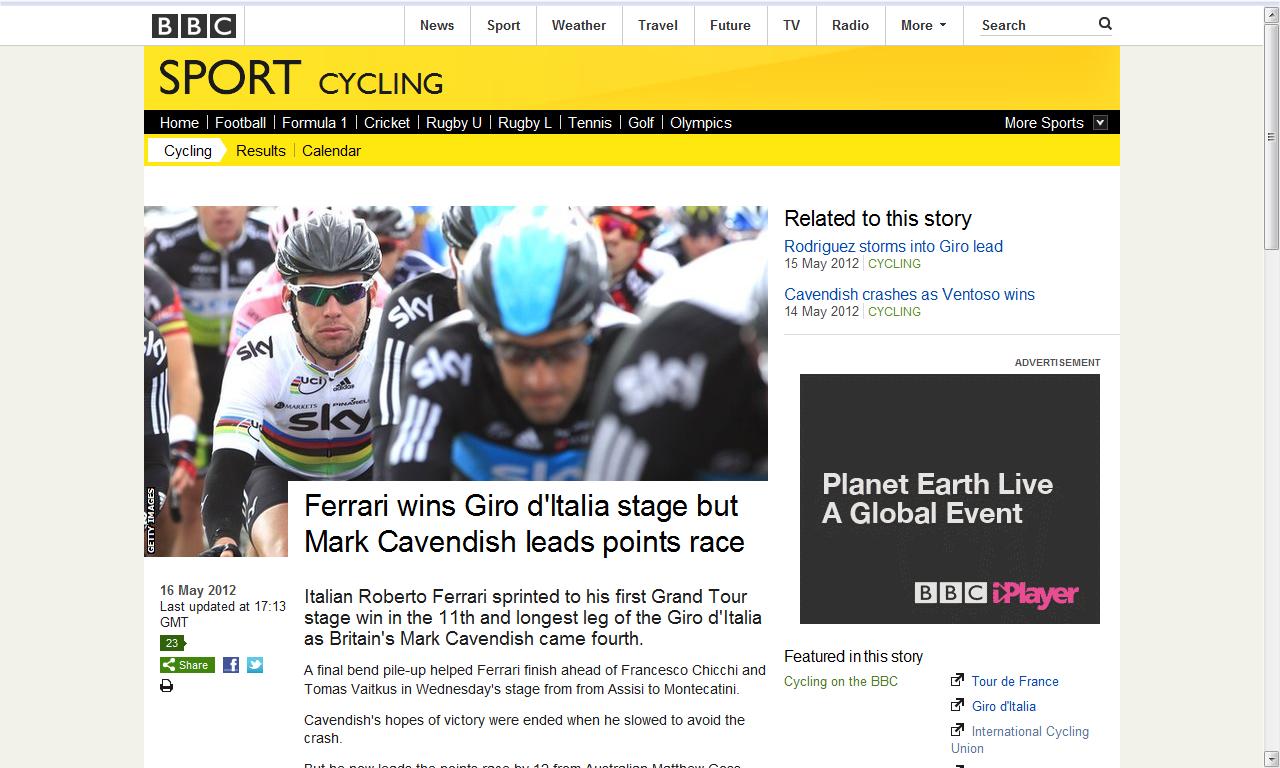
Task: Open the 23 comments bubble
Action: (x=172, y=643)
